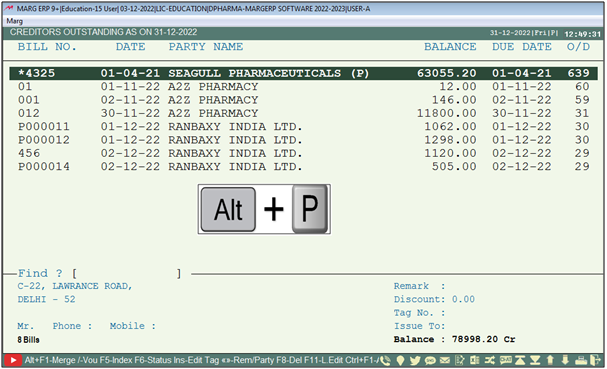Click the location pin icon
The image size is (607, 369).
pyautogui.click(x=401, y=360)
